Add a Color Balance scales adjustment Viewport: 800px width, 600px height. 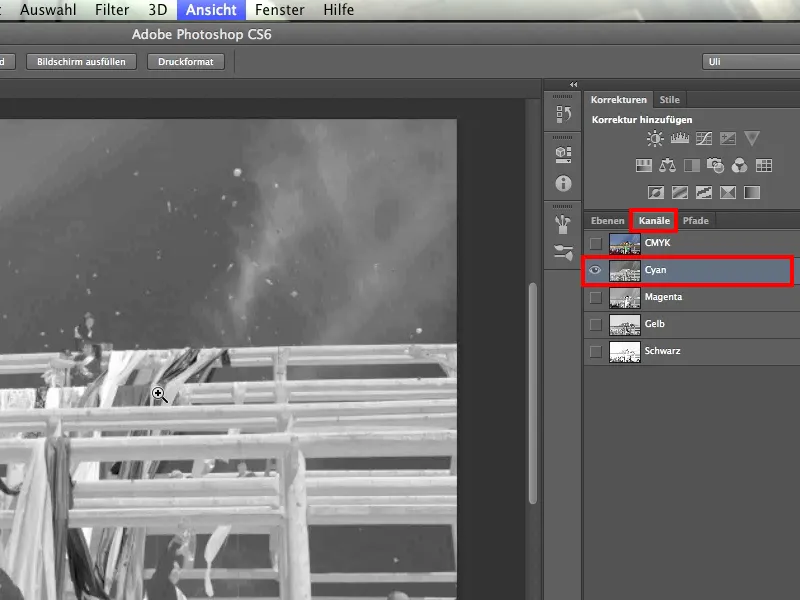667,165
